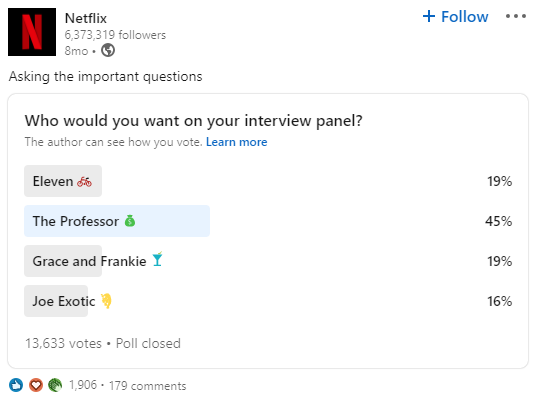Viewport: 541px width, 399px height.
Task: Click the bicycle emoji beside Eleven
Action: 85,182
